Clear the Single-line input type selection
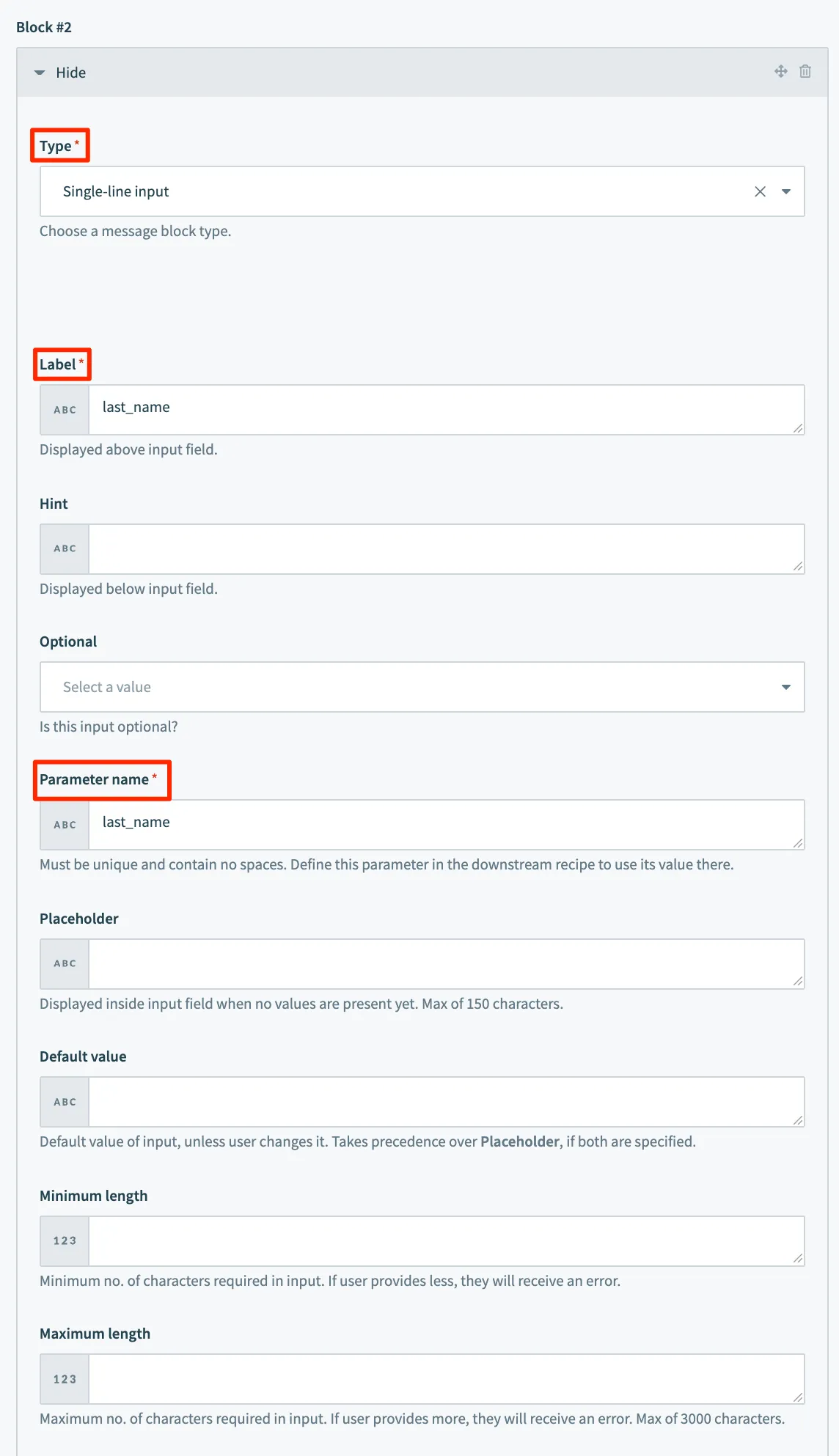Screen dimensions: 839x1456 point(760,191)
